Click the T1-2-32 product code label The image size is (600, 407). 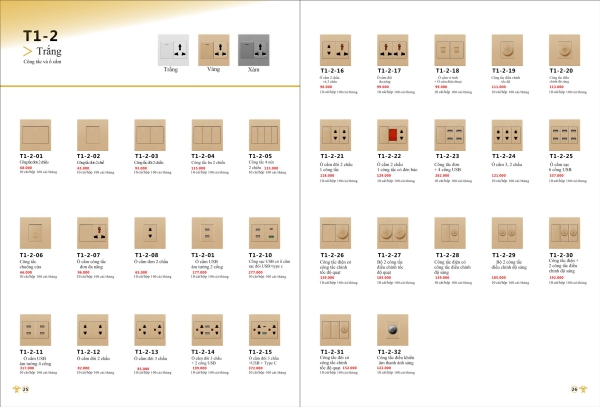pos(389,352)
